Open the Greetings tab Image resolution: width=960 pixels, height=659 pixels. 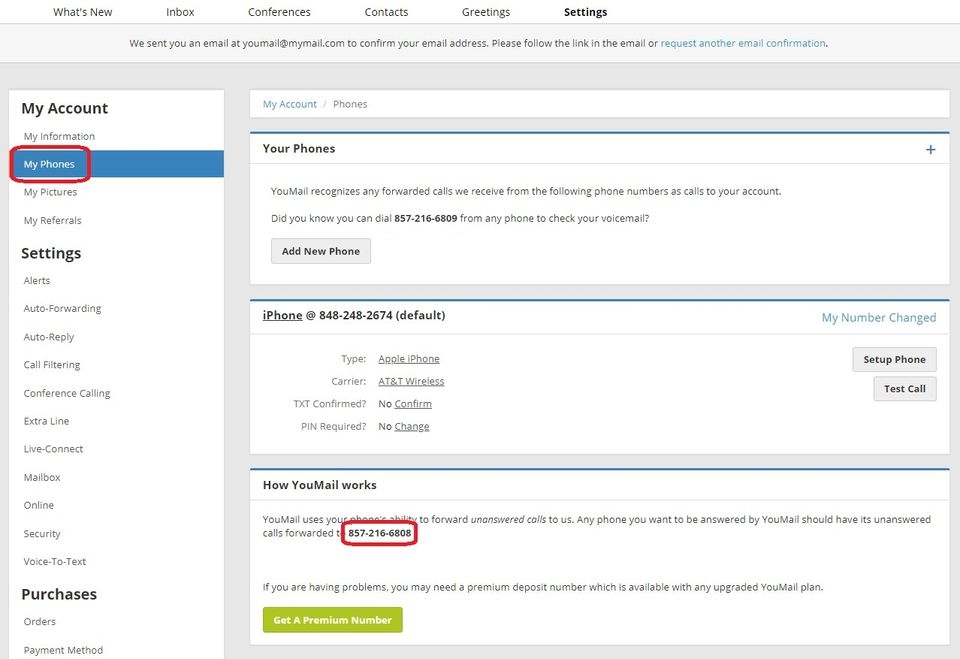pyautogui.click(x=486, y=12)
